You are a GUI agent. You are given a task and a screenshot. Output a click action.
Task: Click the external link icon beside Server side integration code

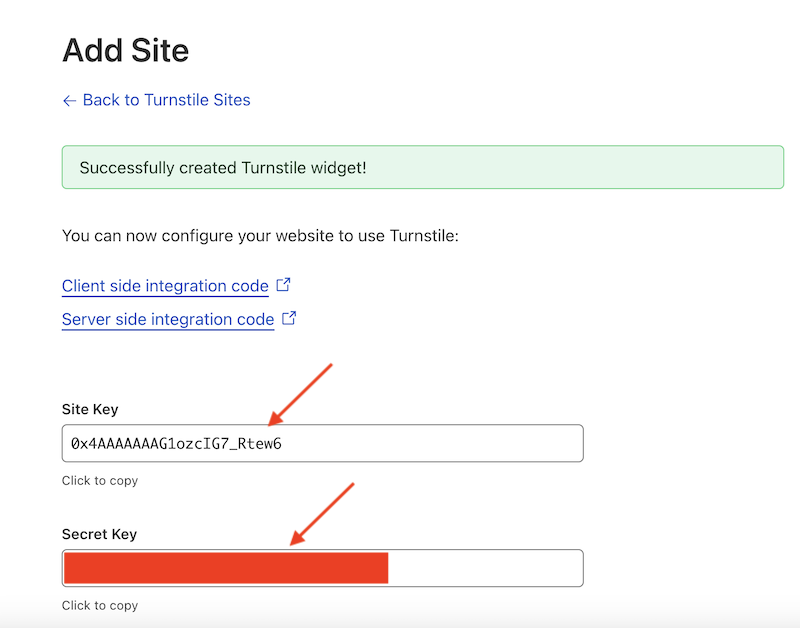coord(288,319)
